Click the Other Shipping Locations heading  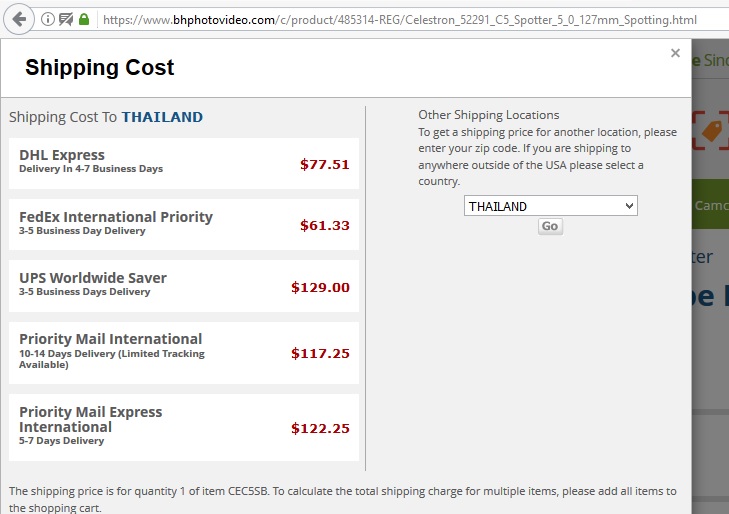(x=489, y=115)
